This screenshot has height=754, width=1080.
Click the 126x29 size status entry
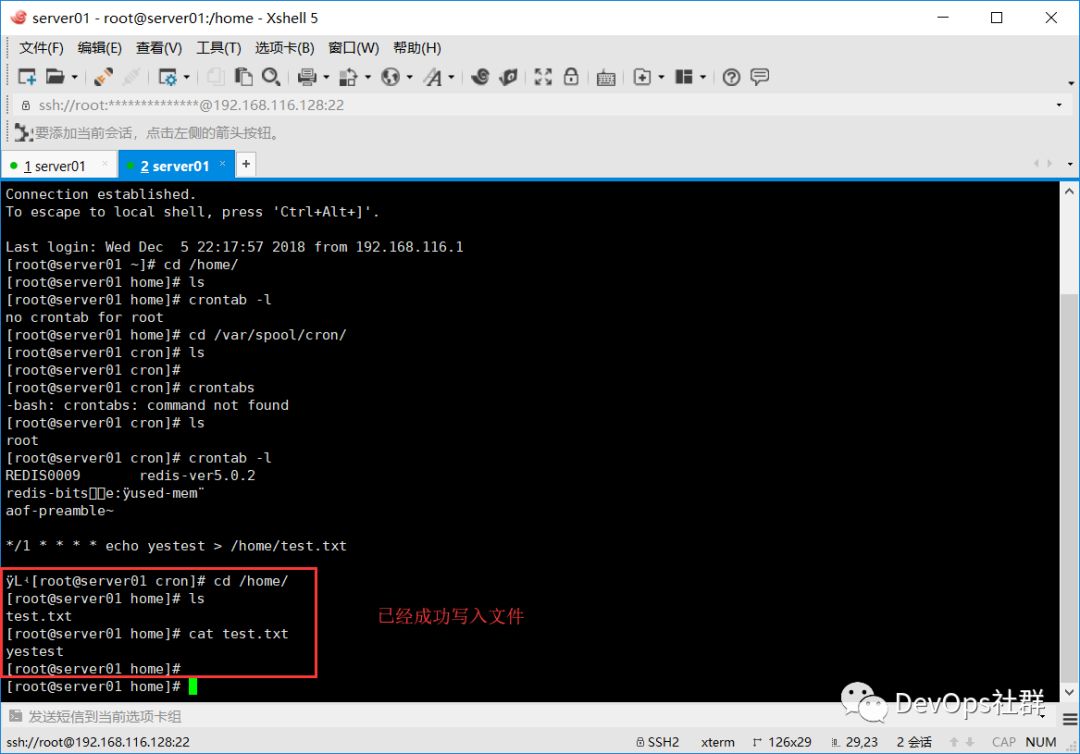[x=782, y=742]
